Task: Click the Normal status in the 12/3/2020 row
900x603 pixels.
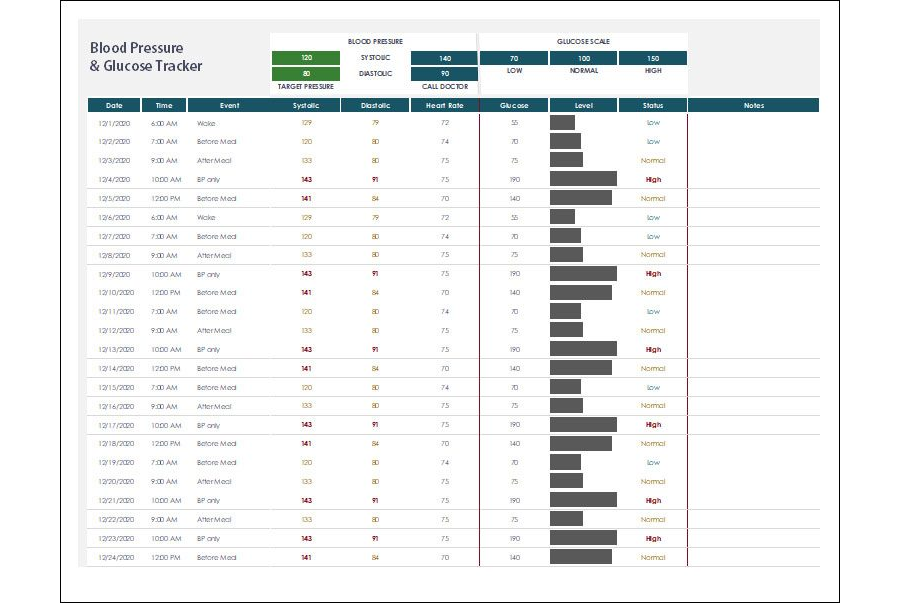Action: [x=653, y=161]
